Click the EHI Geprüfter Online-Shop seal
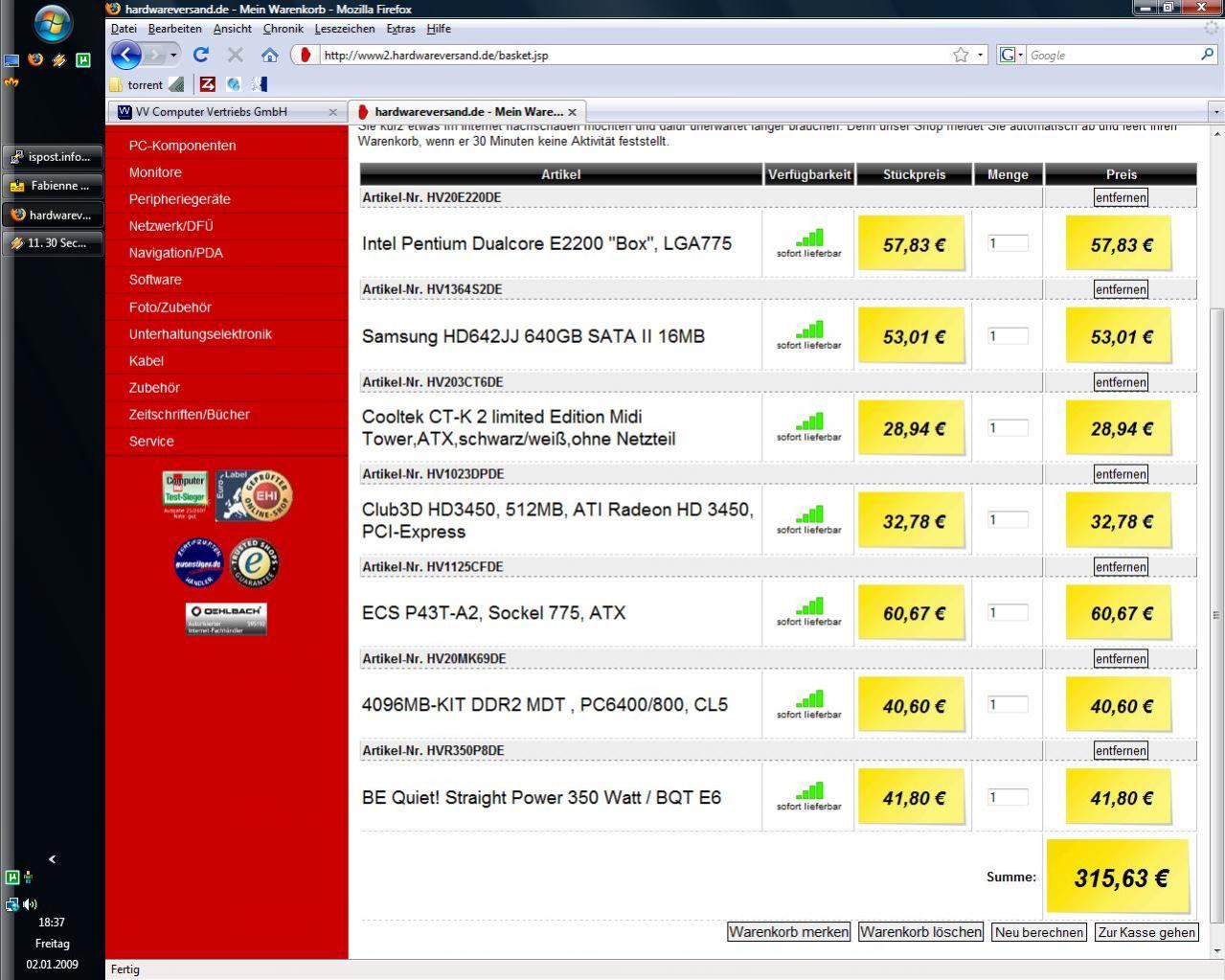The width and height of the screenshot is (1225, 980). pos(254,495)
